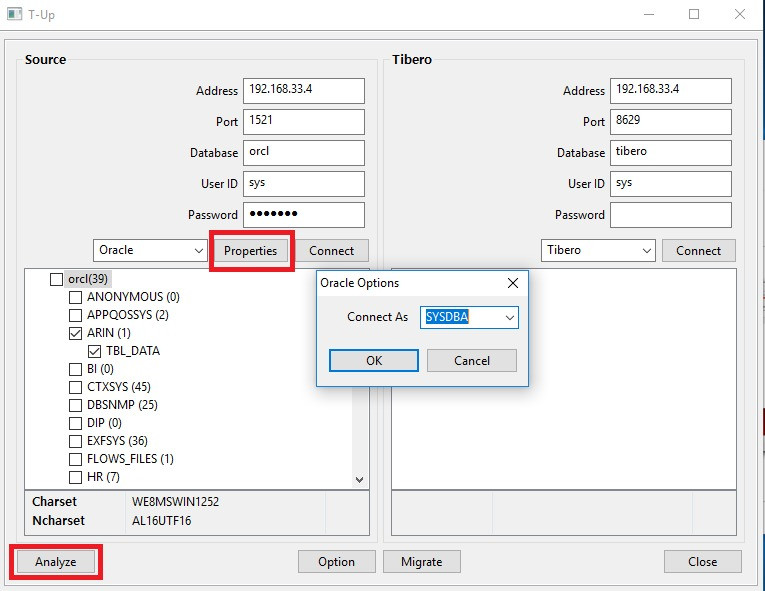Click the Tibero Address input field
This screenshot has width=765, height=591.
(671, 91)
